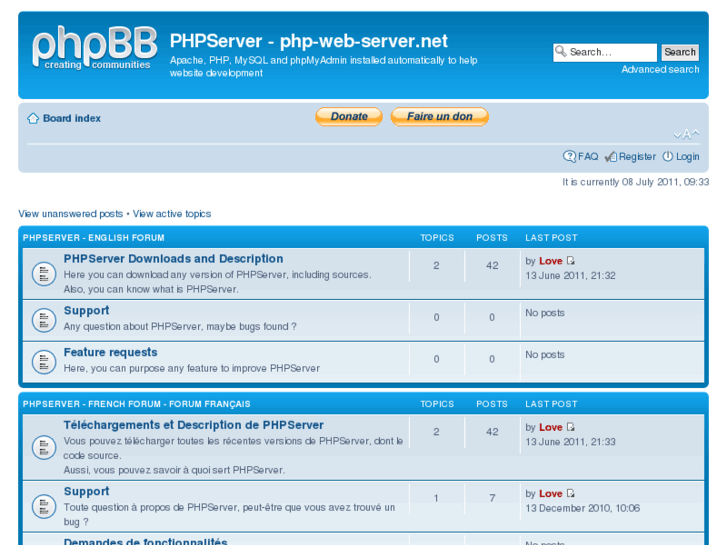Open PHPServer - French Forum category header

pyautogui.click(x=136, y=404)
